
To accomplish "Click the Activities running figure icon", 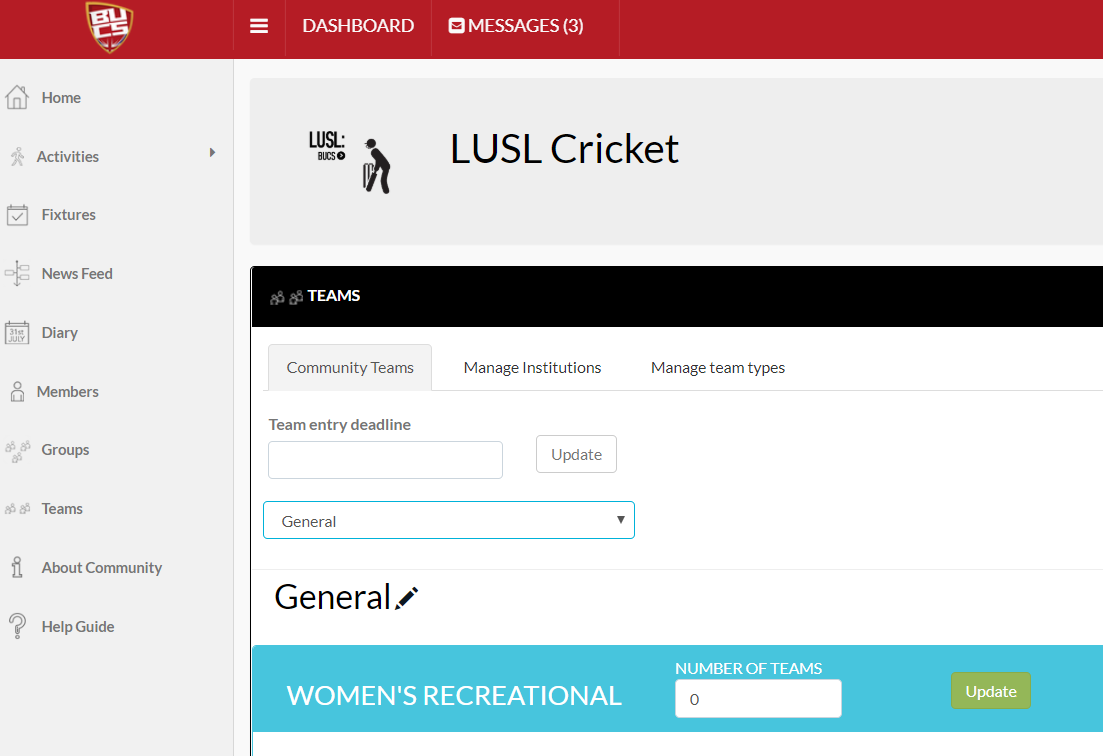I will (x=17, y=156).
